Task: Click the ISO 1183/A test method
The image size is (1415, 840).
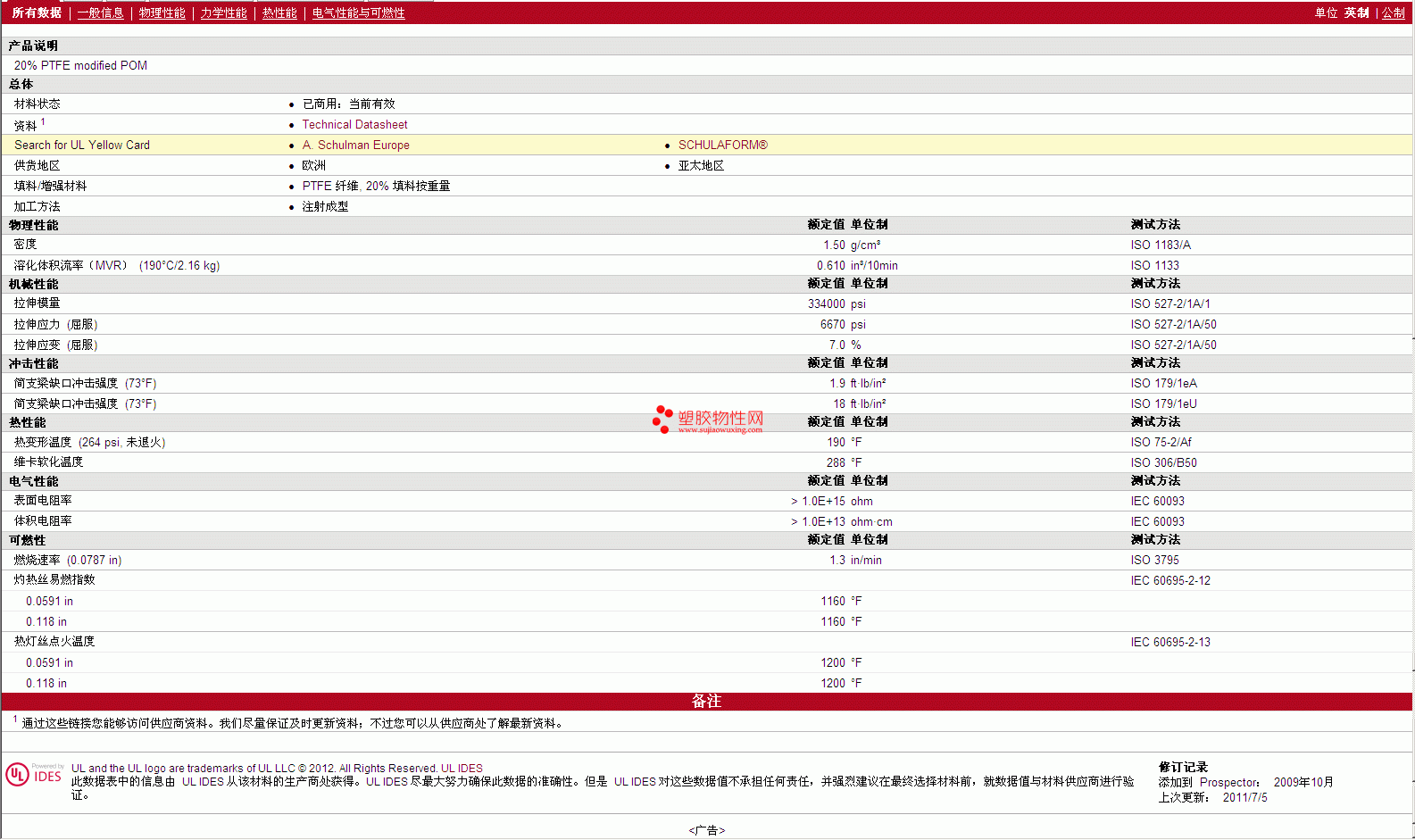Action: tap(1161, 245)
